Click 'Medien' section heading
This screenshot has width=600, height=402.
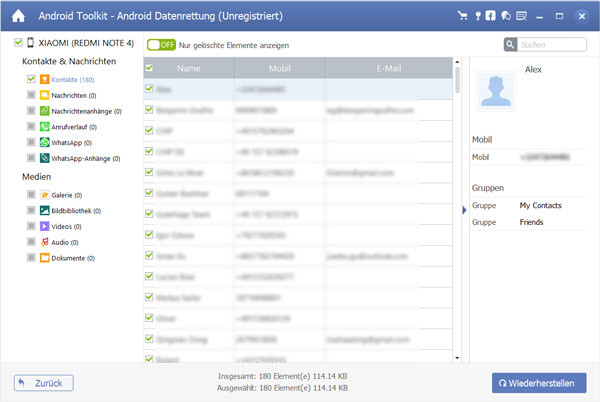click(x=36, y=177)
